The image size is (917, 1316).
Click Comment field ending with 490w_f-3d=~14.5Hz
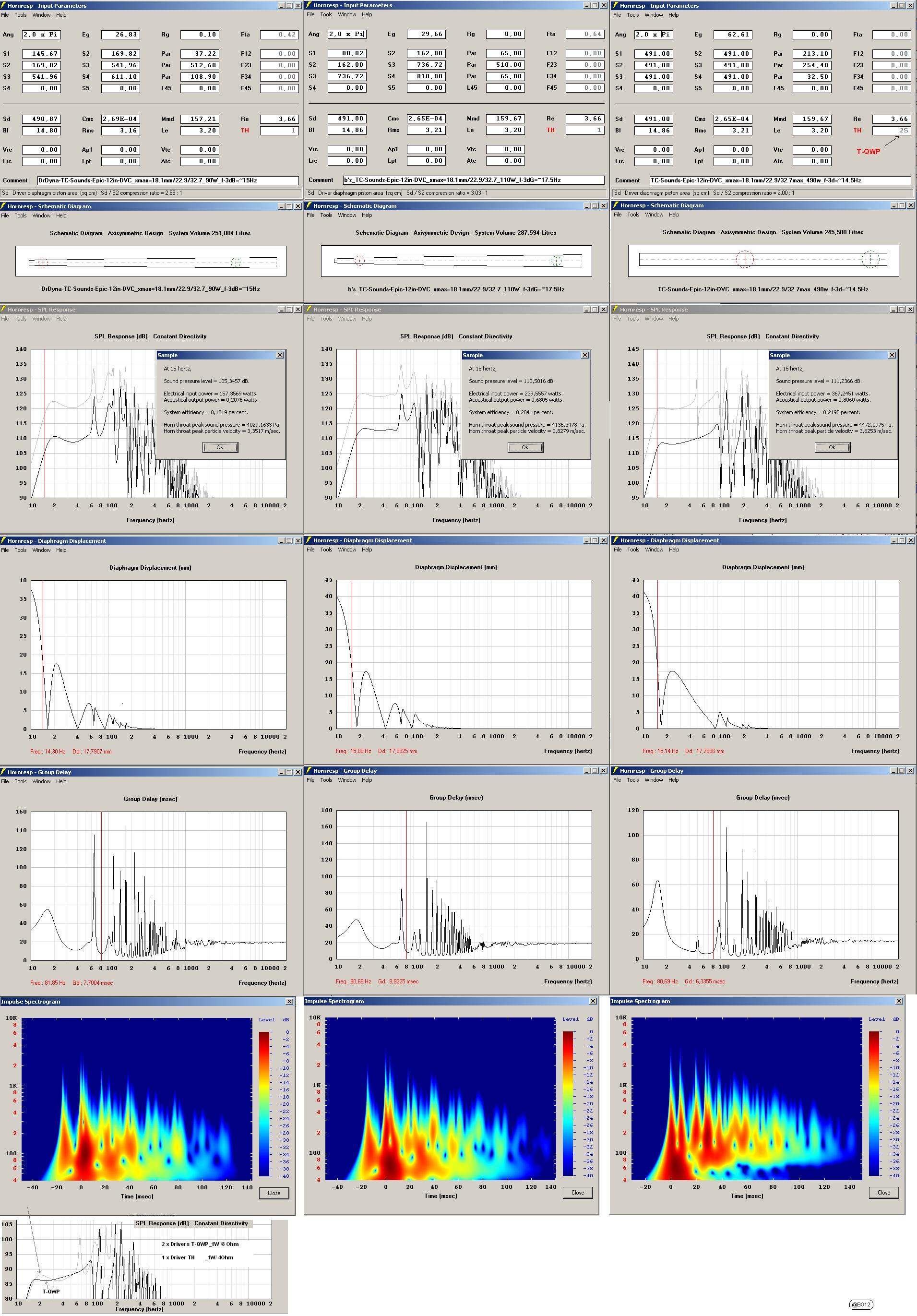coord(780,180)
